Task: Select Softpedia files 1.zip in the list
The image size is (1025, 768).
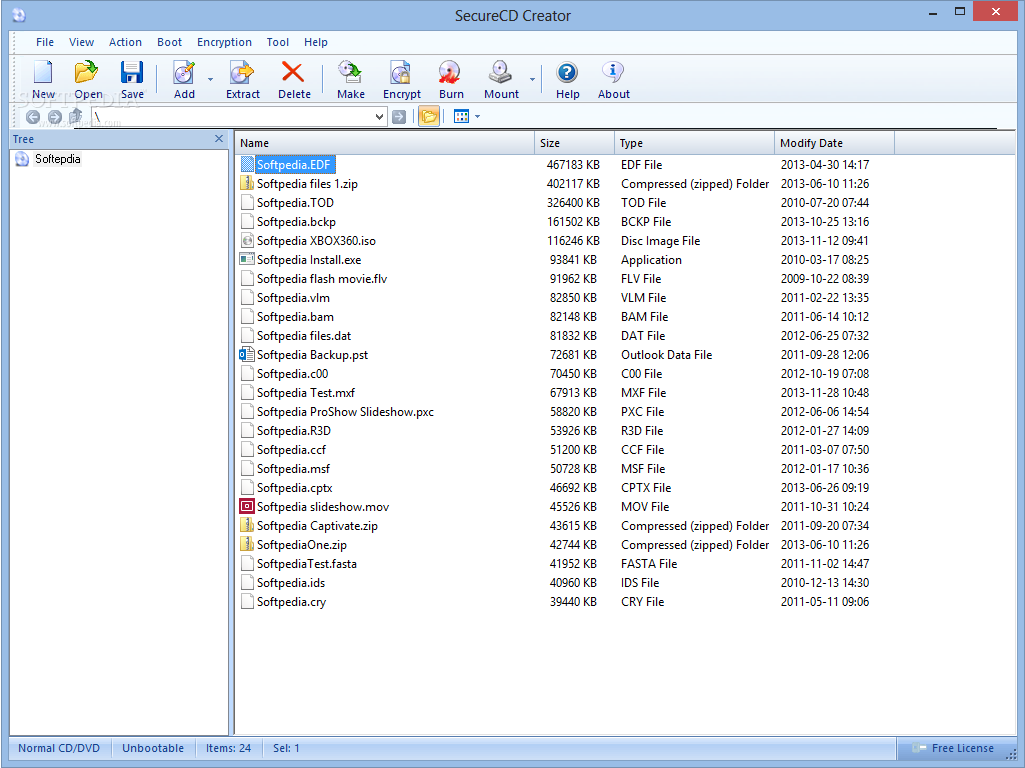Action: tap(307, 184)
